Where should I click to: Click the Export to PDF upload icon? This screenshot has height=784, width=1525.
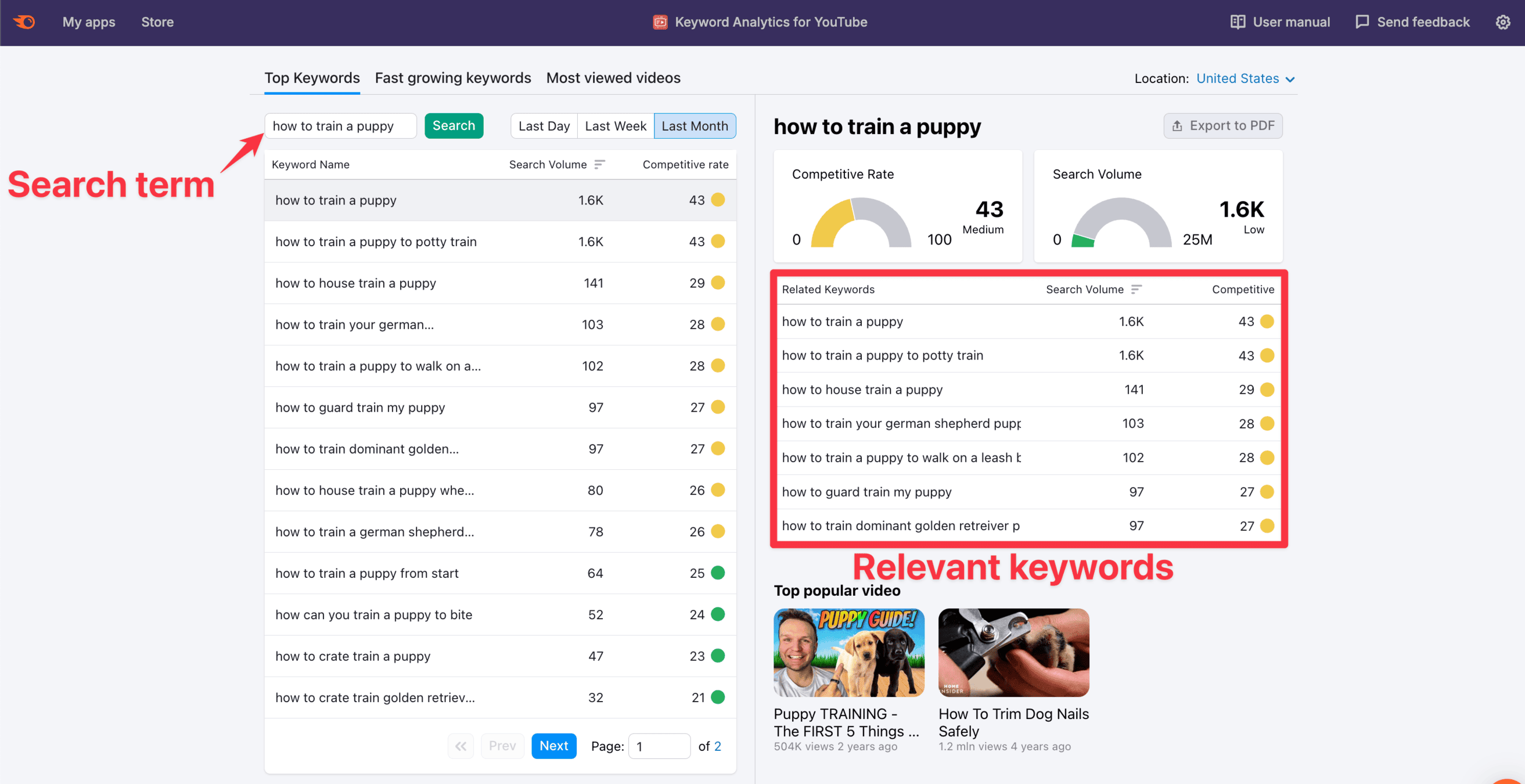[x=1177, y=126]
